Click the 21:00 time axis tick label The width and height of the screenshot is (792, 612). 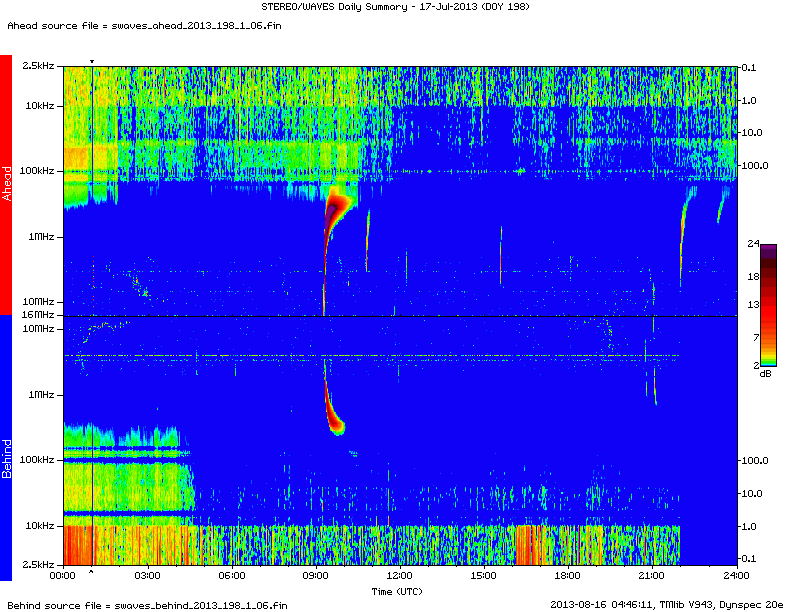pyautogui.click(x=652, y=575)
